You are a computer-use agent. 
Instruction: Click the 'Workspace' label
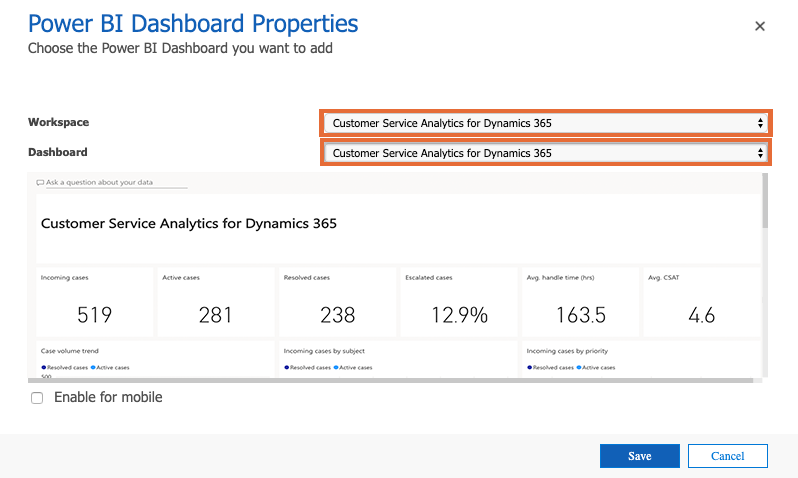pyautogui.click(x=59, y=122)
